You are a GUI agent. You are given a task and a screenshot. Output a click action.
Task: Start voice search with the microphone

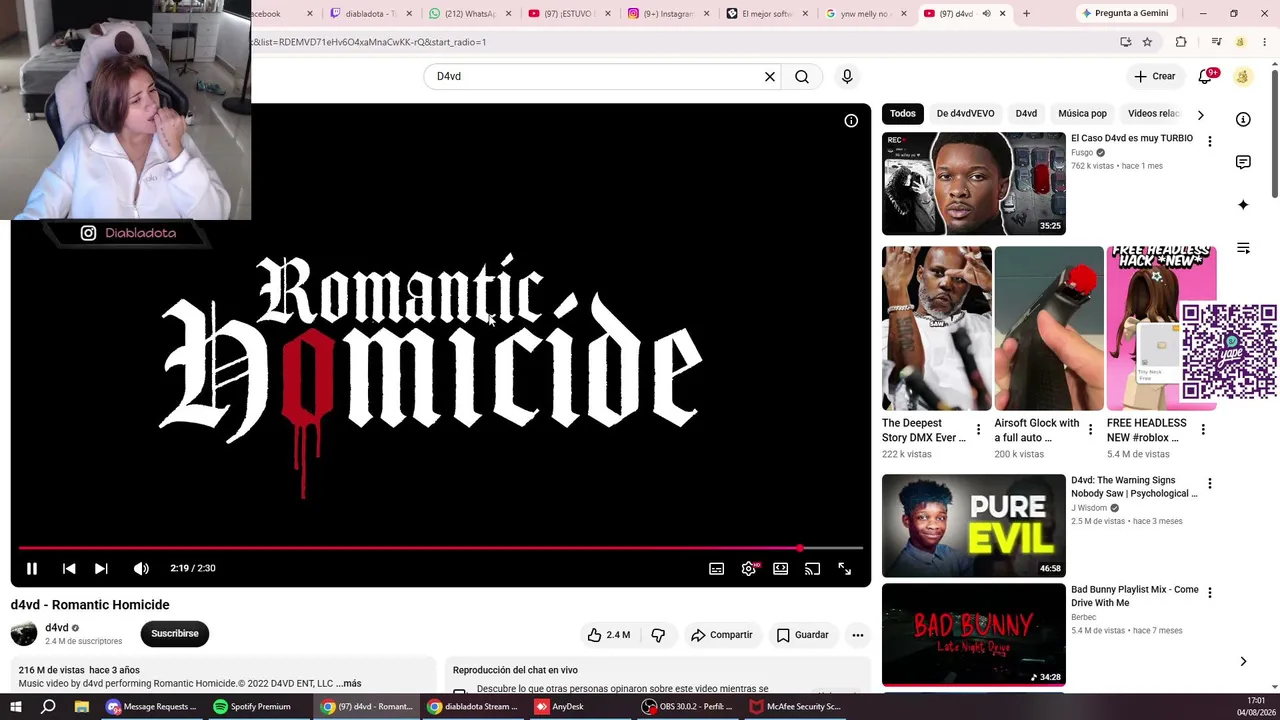pyautogui.click(x=847, y=76)
